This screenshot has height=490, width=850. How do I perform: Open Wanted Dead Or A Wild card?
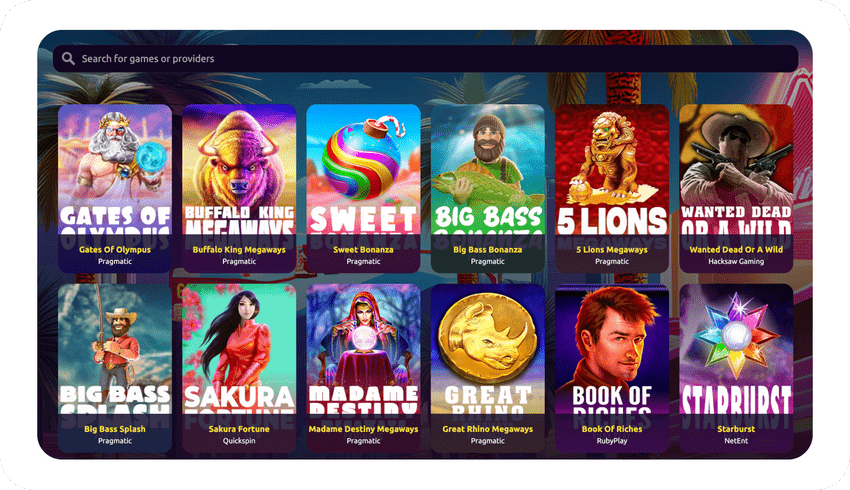point(736,188)
